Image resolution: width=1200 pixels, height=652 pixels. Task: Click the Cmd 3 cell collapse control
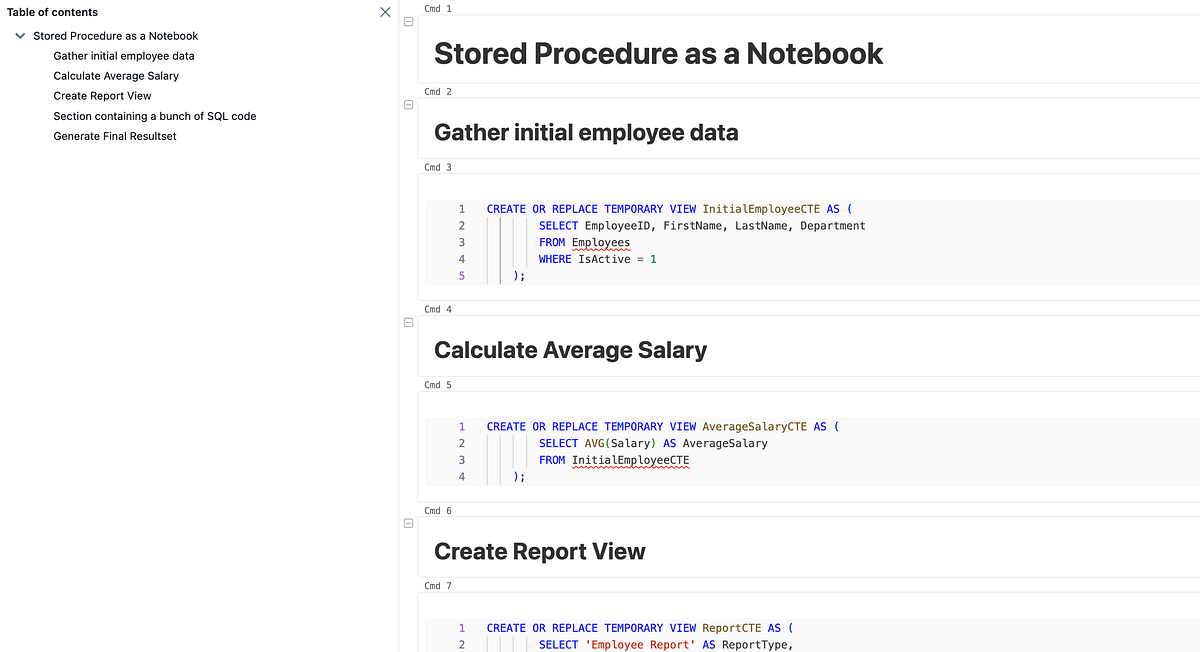[408, 180]
